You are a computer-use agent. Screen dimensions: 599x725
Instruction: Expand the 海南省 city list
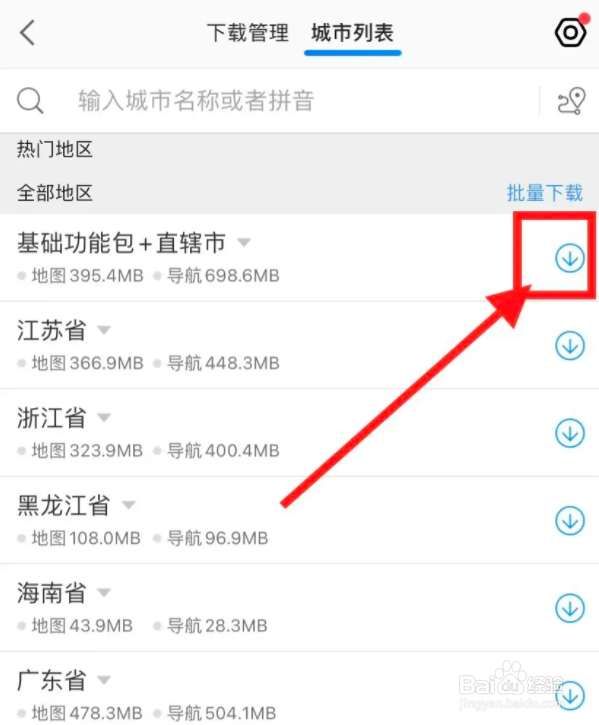tap(104, 592)
